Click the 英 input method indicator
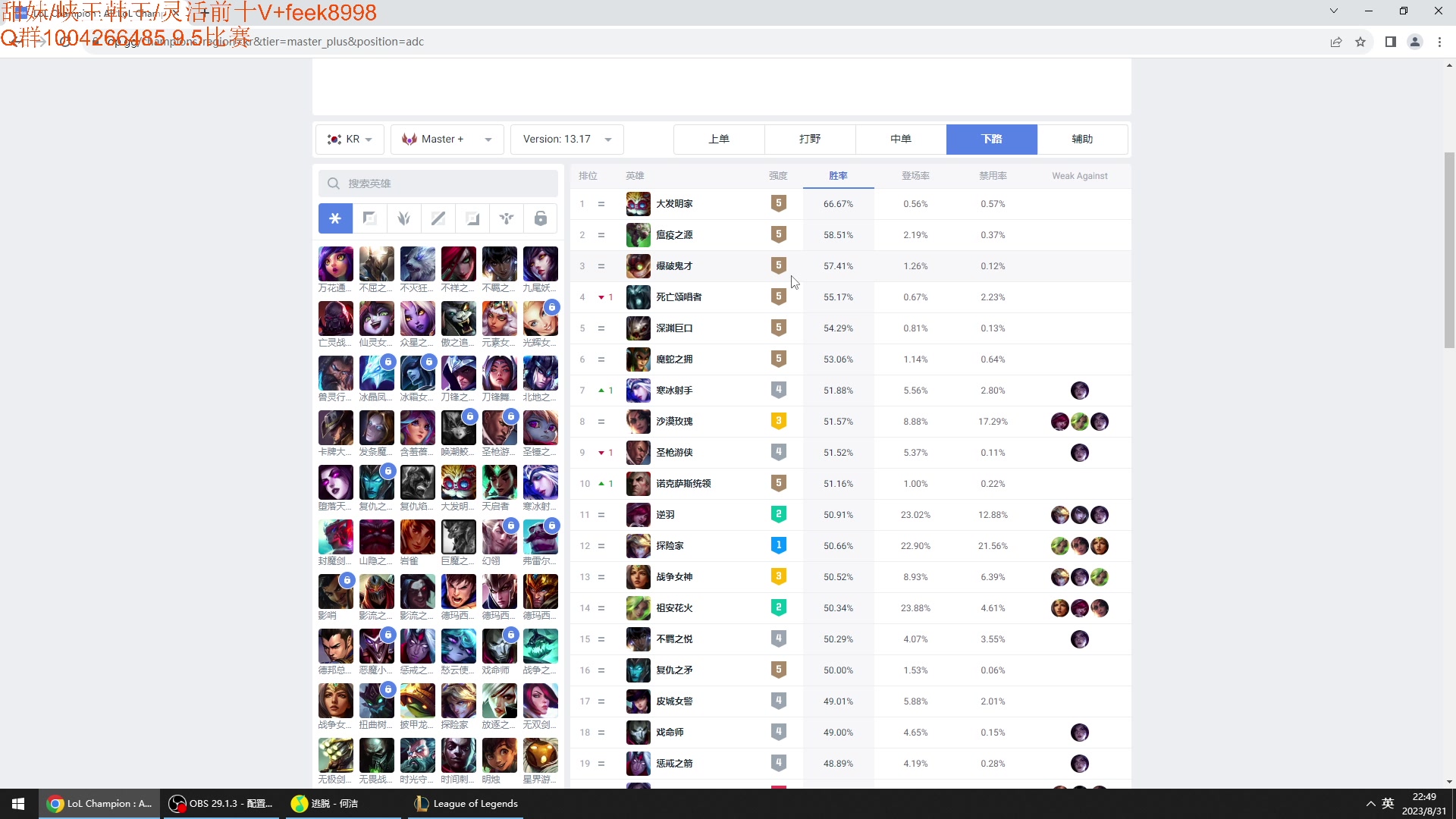1456x819 pixels. click(x=1388, y=804)
